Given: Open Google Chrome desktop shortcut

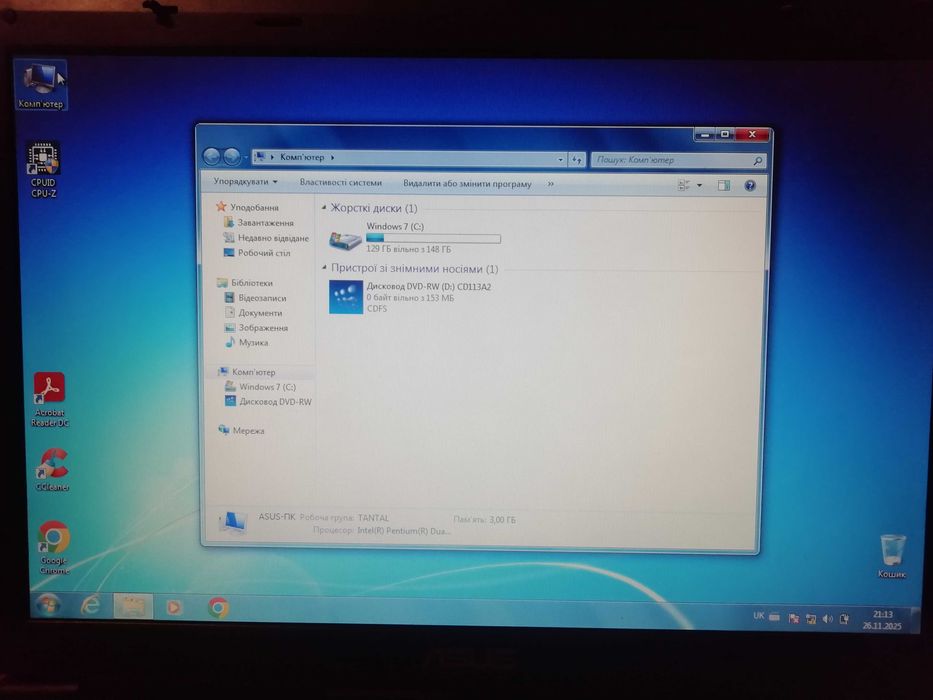Looking at the screenshot, I should 54,548.
